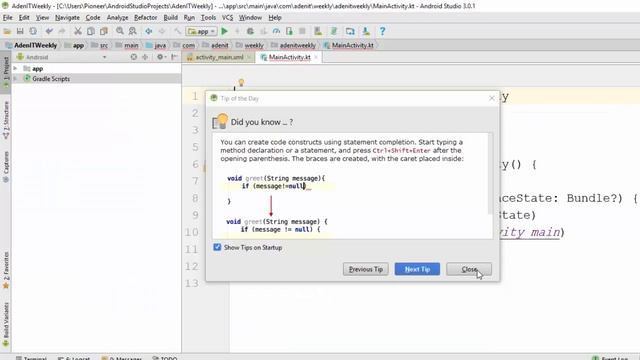640x360 pixels.
Task: Open the Favorites side tool window
Action: pos(6,270)
